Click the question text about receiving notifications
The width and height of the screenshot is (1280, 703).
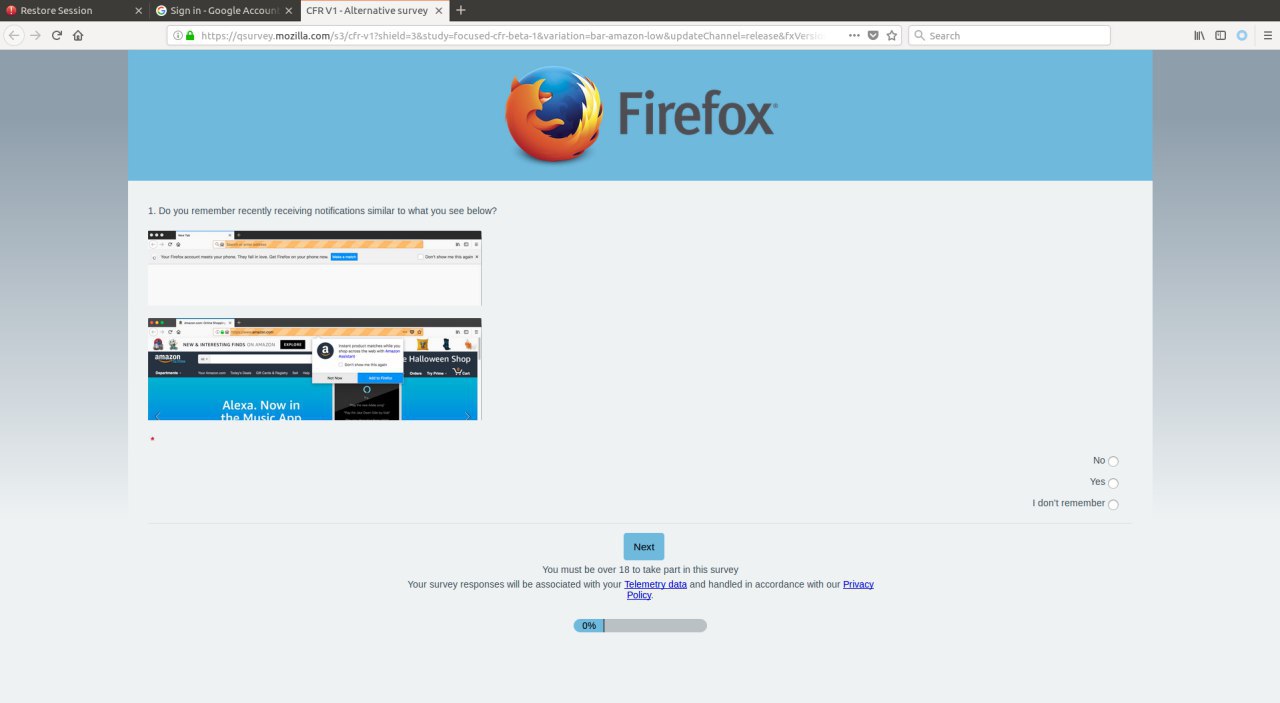[x=322, y=211]
